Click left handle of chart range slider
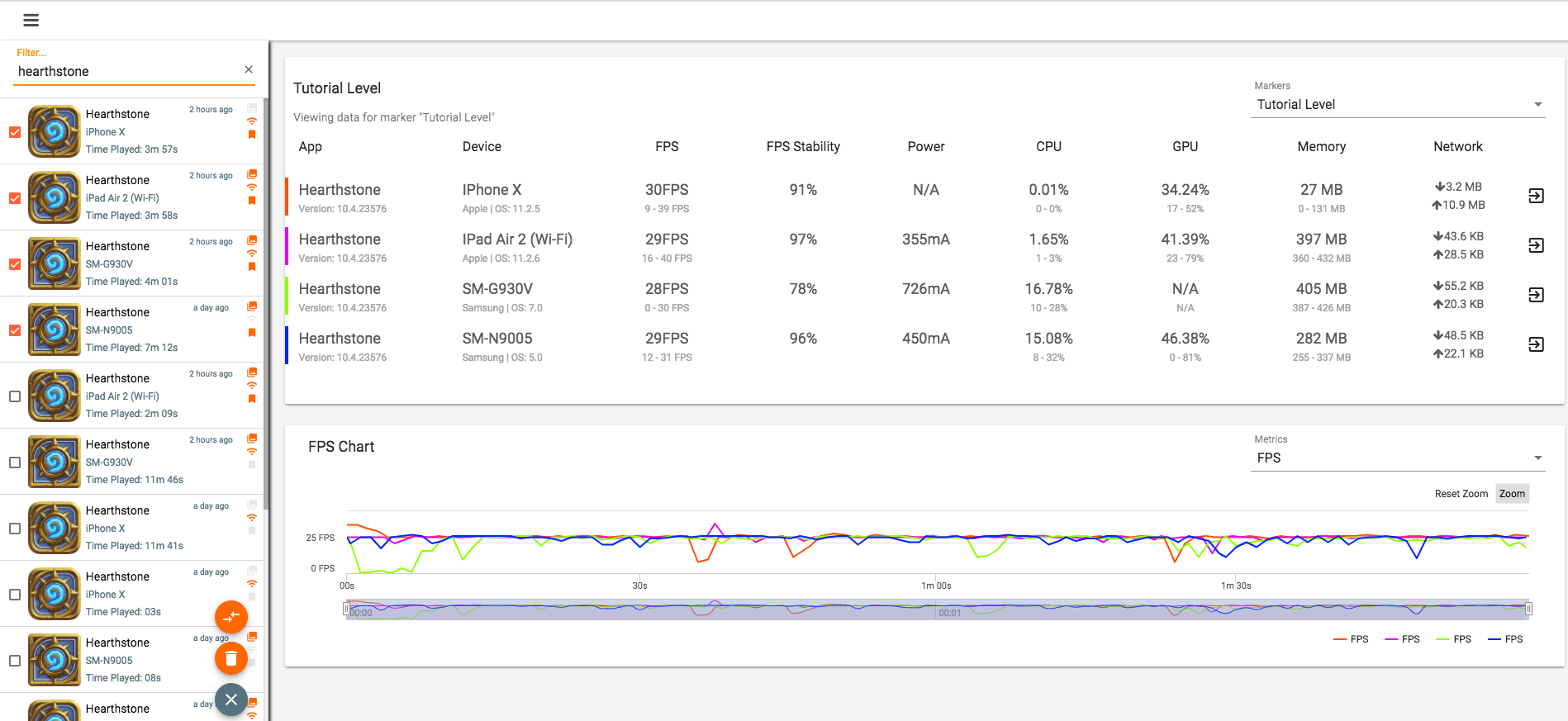Screen dimensions: 1568x721 (x=346, y=610)
